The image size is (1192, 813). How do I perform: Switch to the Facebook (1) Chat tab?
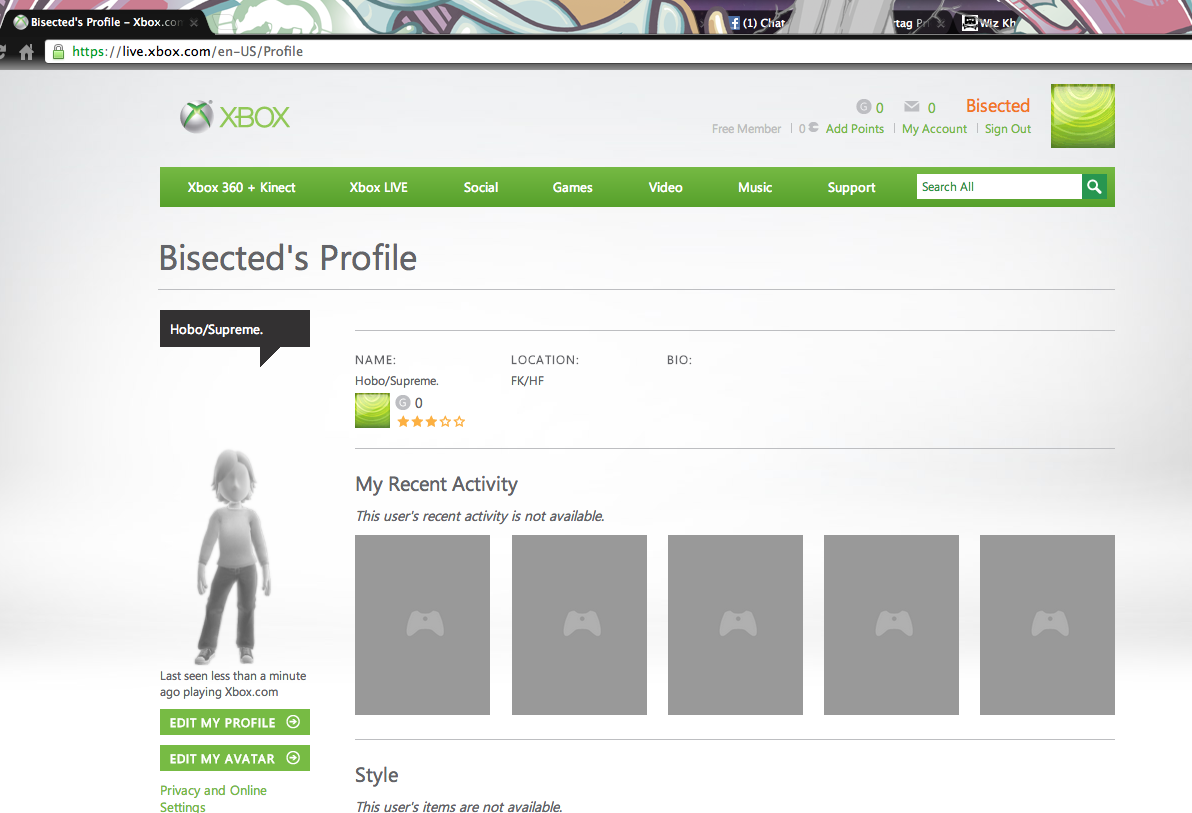pyautogui.click(x=757, y=23)
